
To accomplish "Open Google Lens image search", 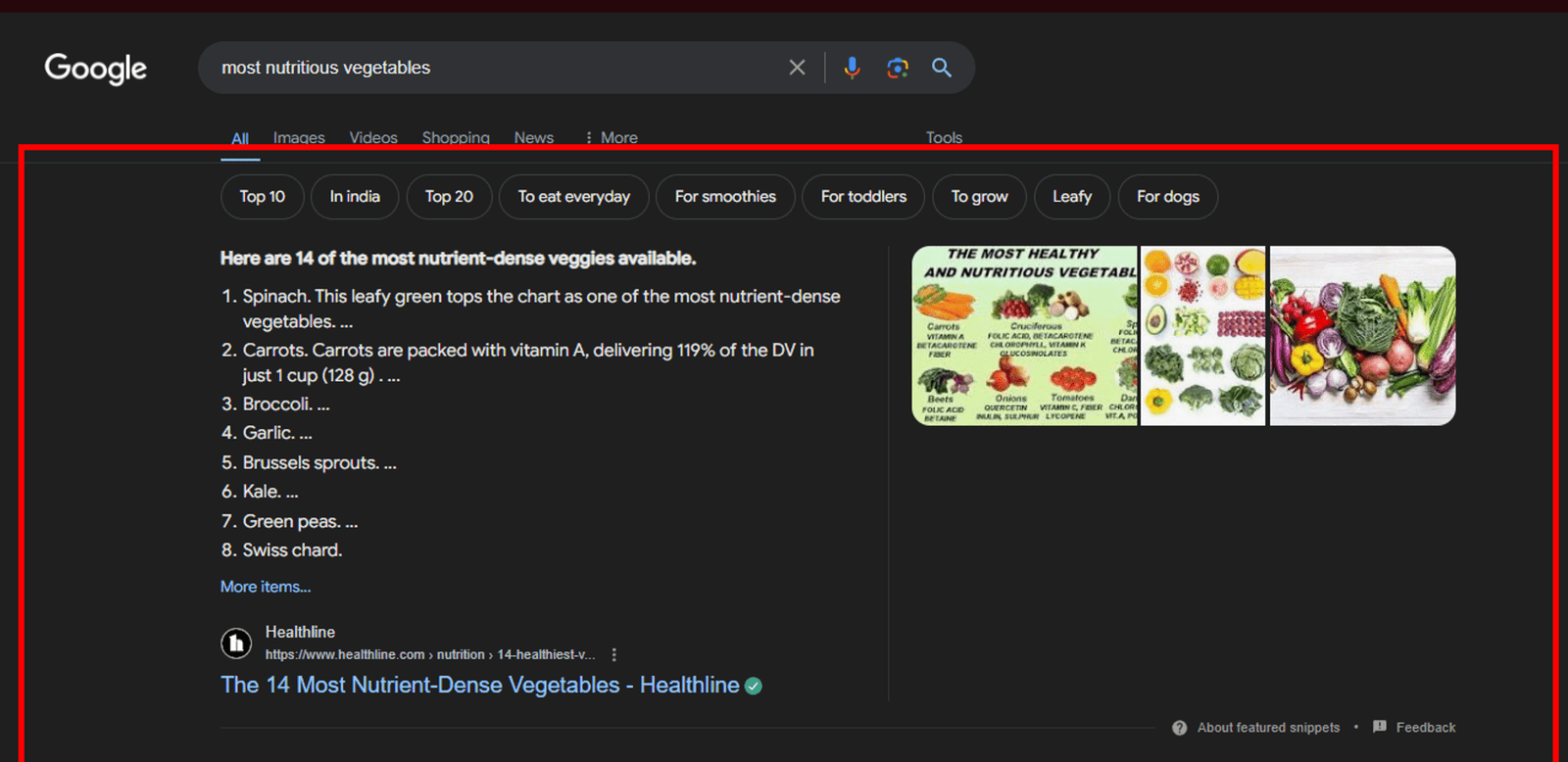I will [897, 68].
